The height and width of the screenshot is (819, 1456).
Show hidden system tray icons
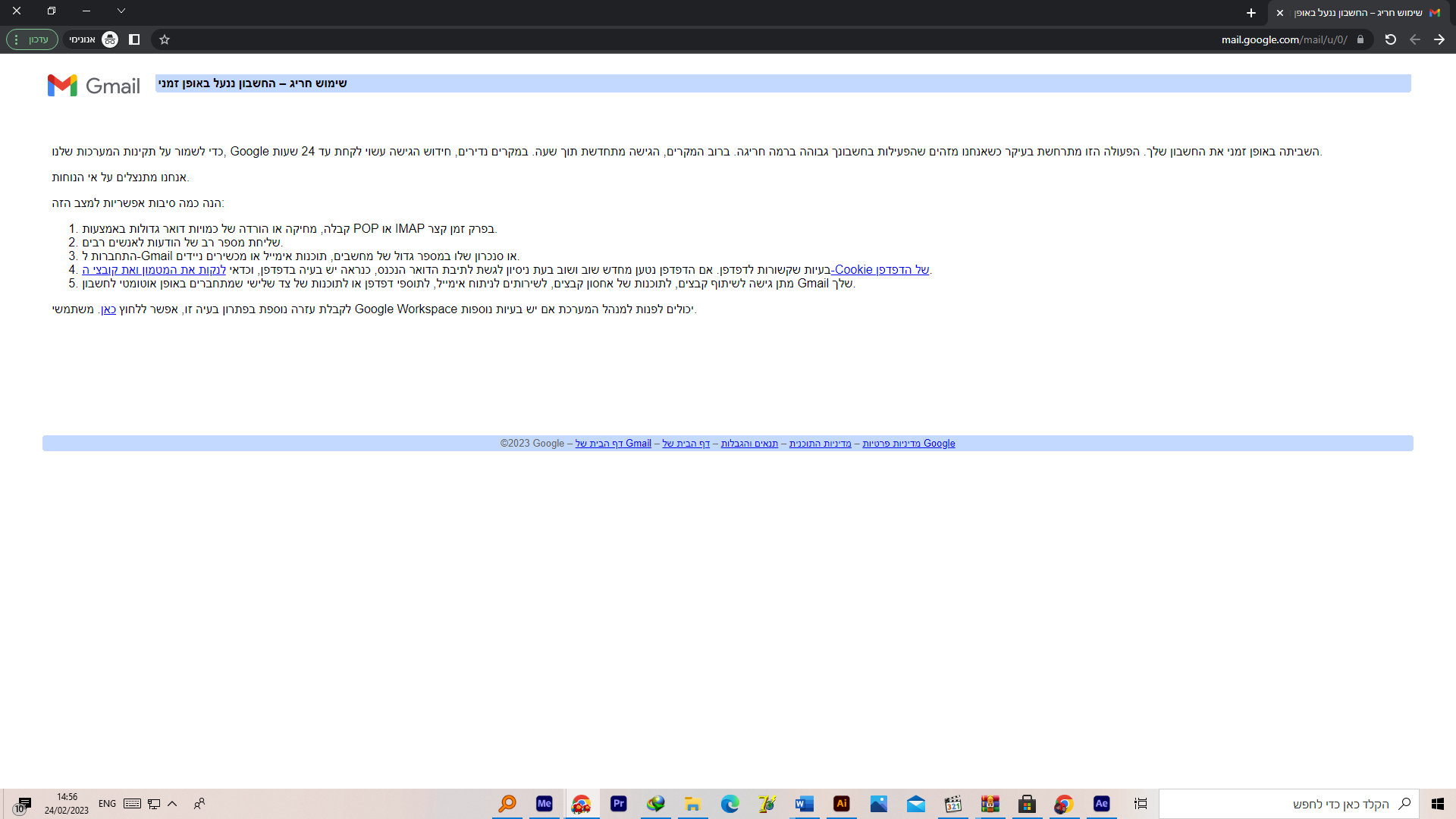click(172, 804)
